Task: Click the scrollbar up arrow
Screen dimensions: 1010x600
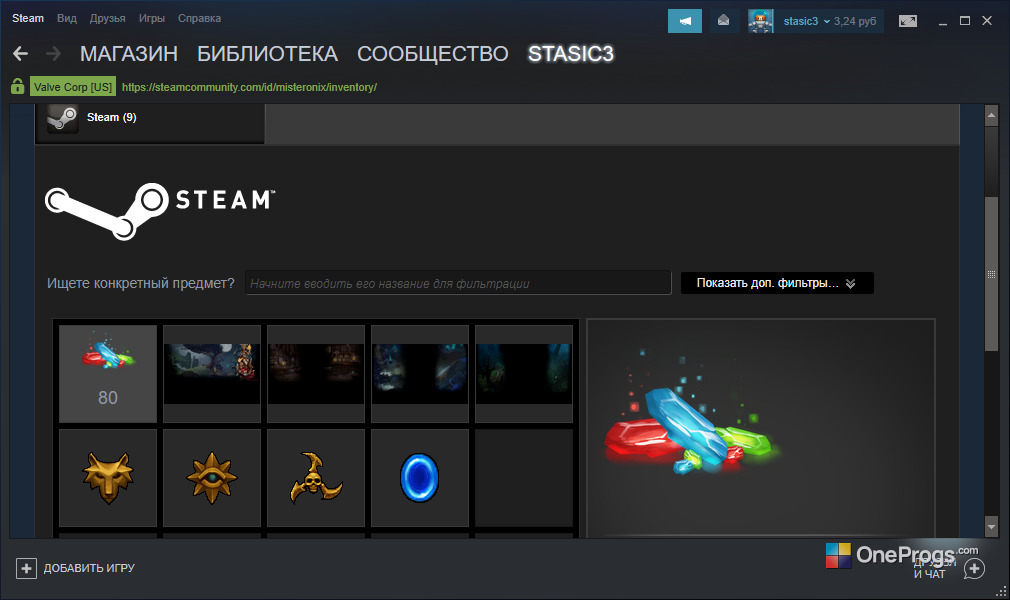Action: coord(991,115)
